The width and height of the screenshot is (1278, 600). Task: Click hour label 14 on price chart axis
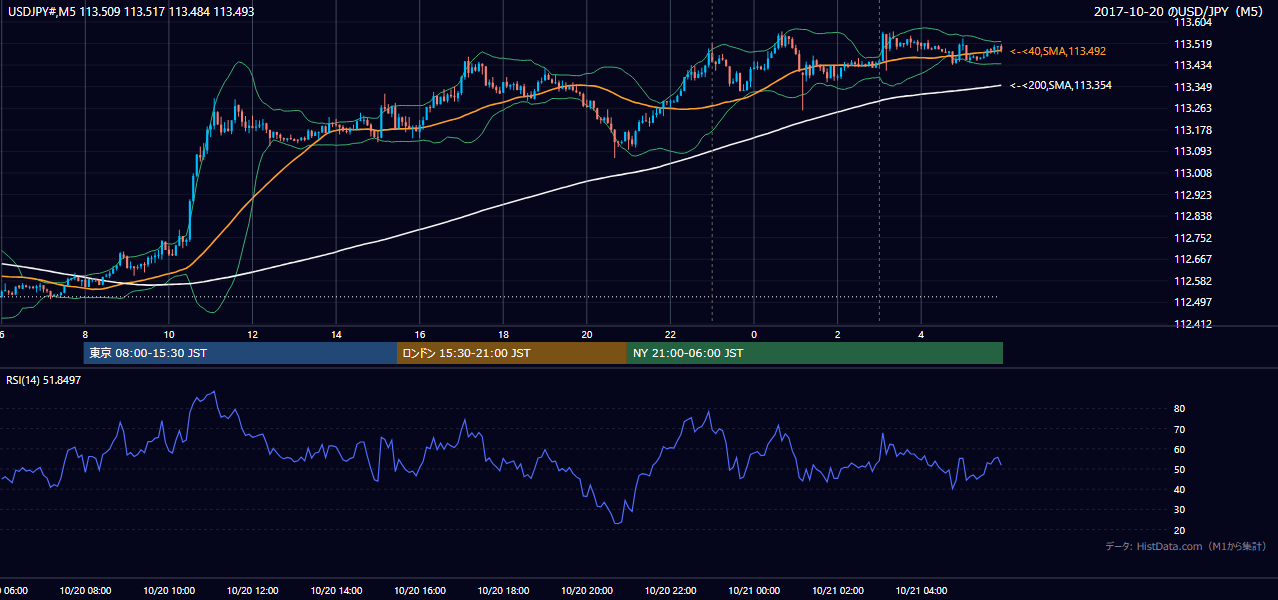336,334
